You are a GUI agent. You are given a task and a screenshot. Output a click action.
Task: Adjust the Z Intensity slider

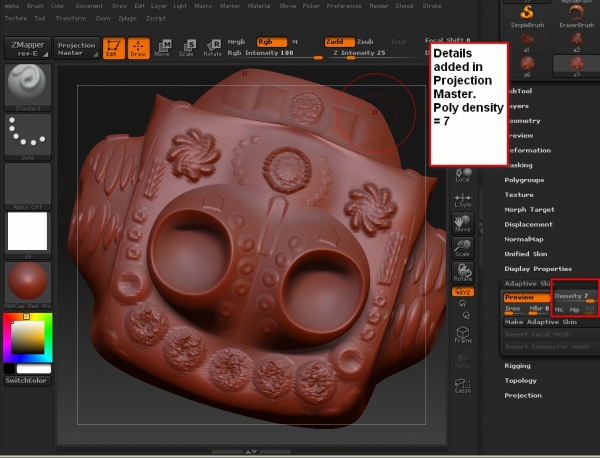373,54
